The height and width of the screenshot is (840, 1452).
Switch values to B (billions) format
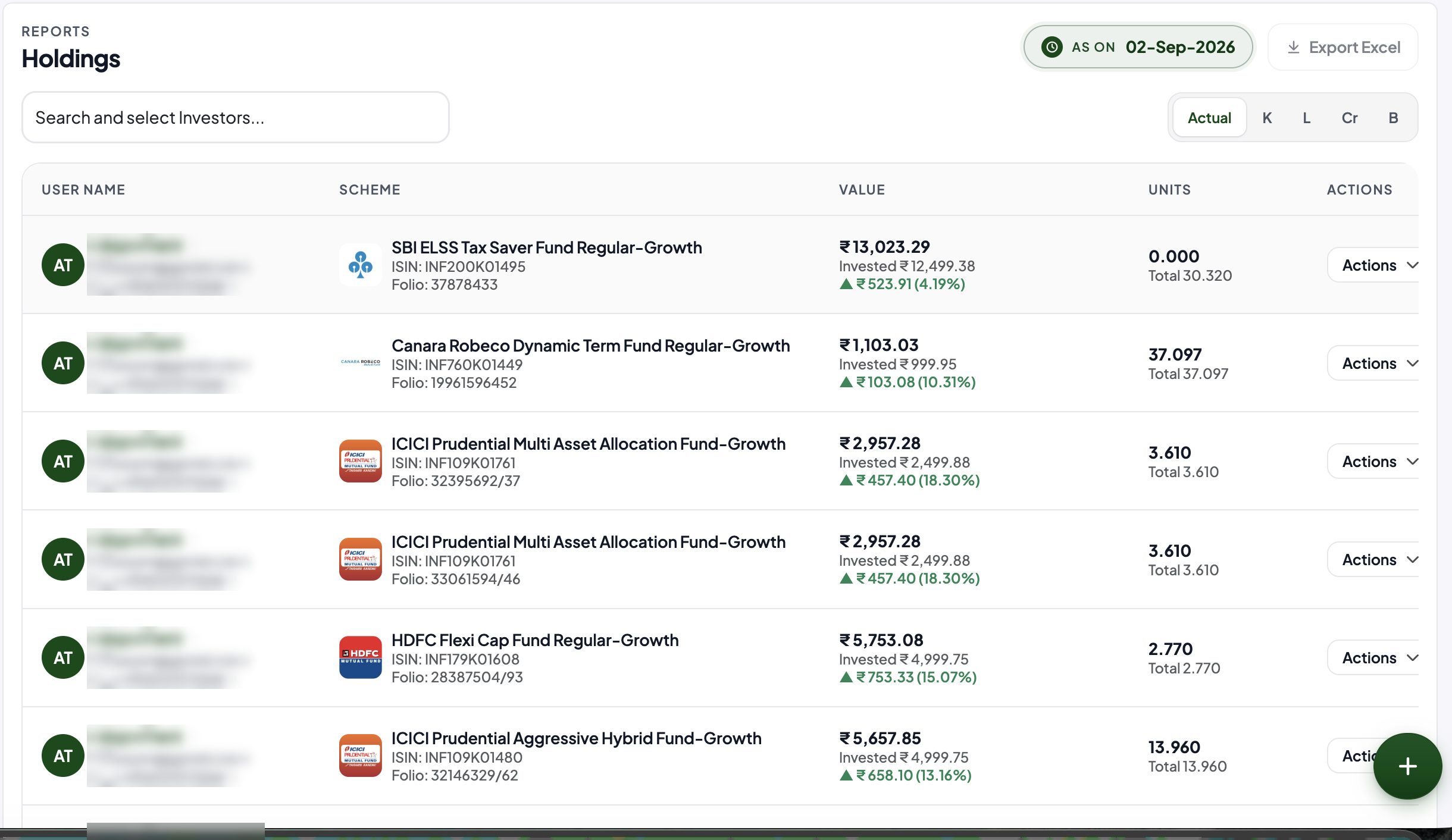(x=1393, y=118)
